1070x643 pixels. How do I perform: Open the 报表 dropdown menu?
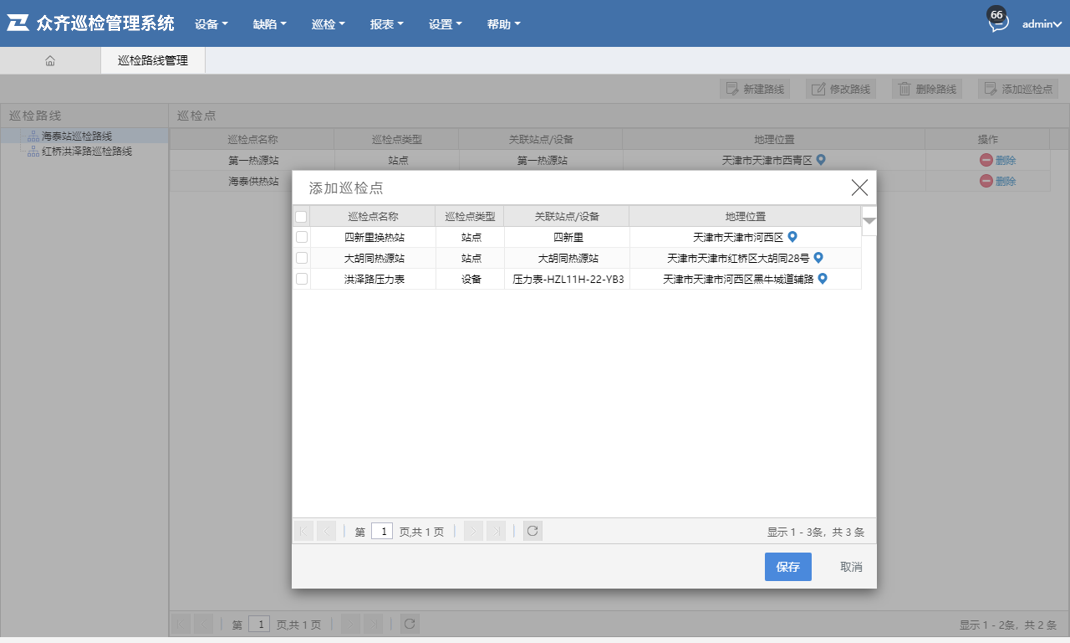(x=387, y=24)
